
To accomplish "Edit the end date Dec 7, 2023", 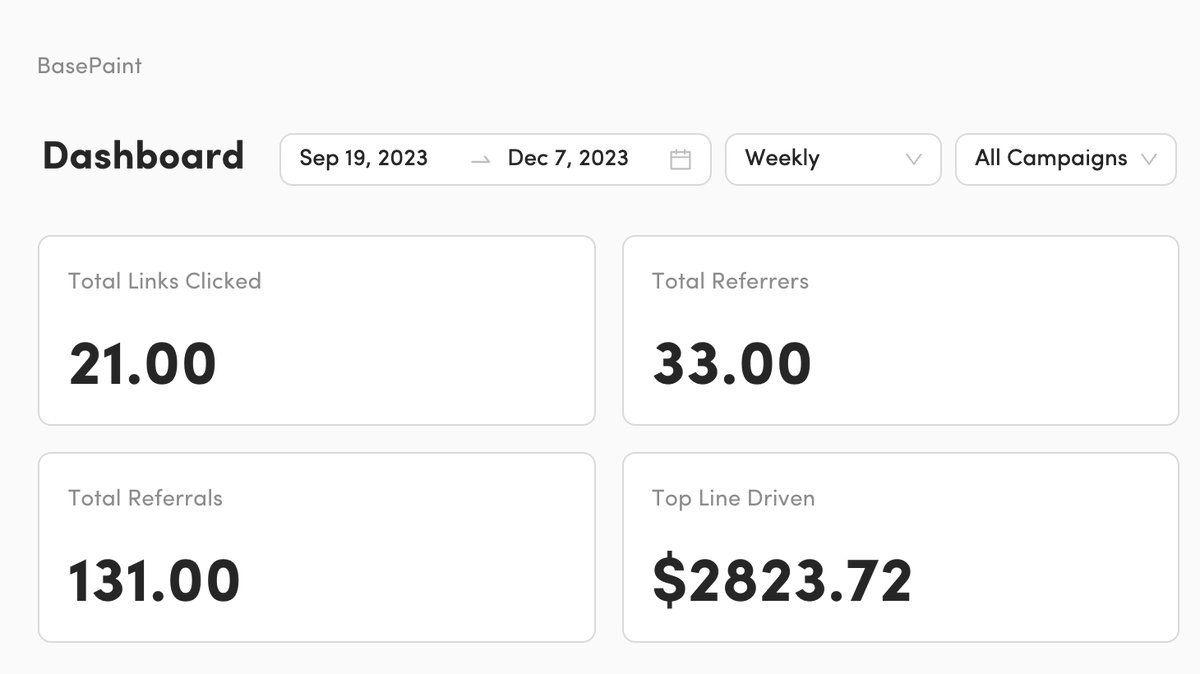I will 568,158.
